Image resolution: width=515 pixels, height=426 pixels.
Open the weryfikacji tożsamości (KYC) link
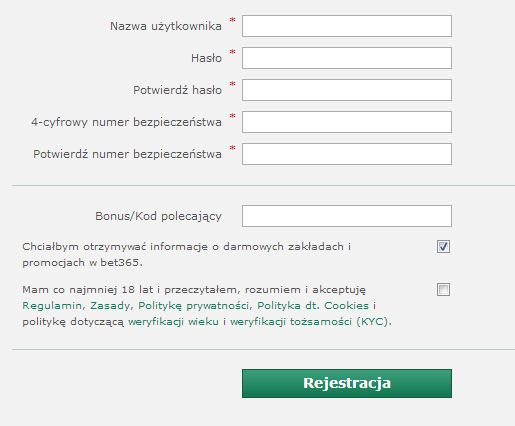point(309,322)
